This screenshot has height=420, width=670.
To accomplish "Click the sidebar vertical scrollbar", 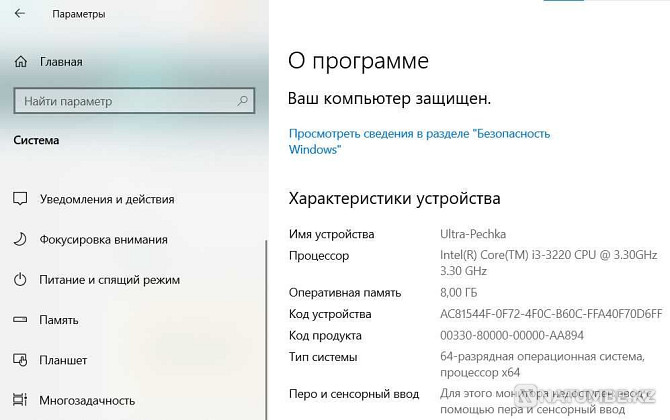I will (267, 329).
